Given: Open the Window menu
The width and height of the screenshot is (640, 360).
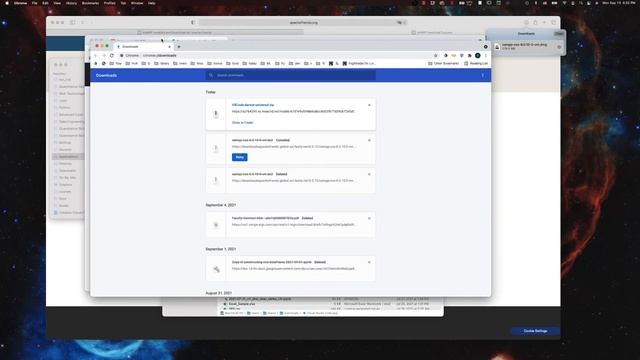Looking at the screenshot, I should click(x=137, y=3).
